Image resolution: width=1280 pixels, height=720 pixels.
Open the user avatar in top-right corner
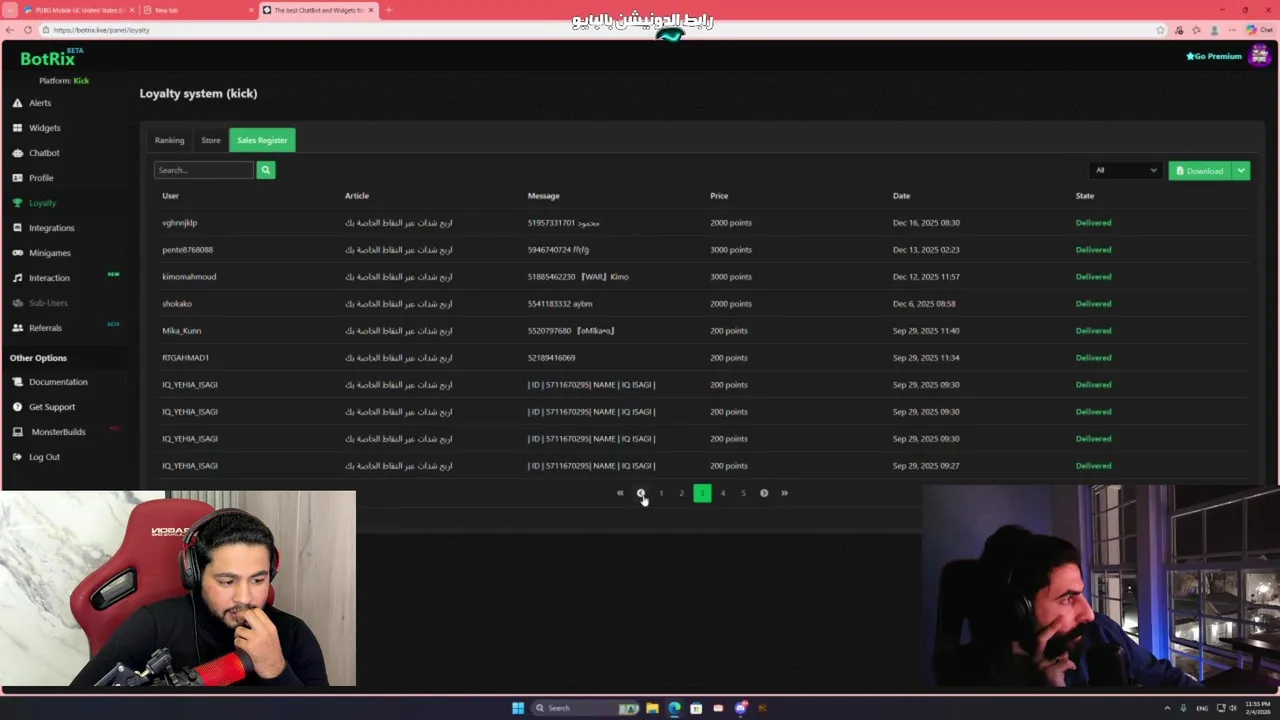pos(1259,56)
